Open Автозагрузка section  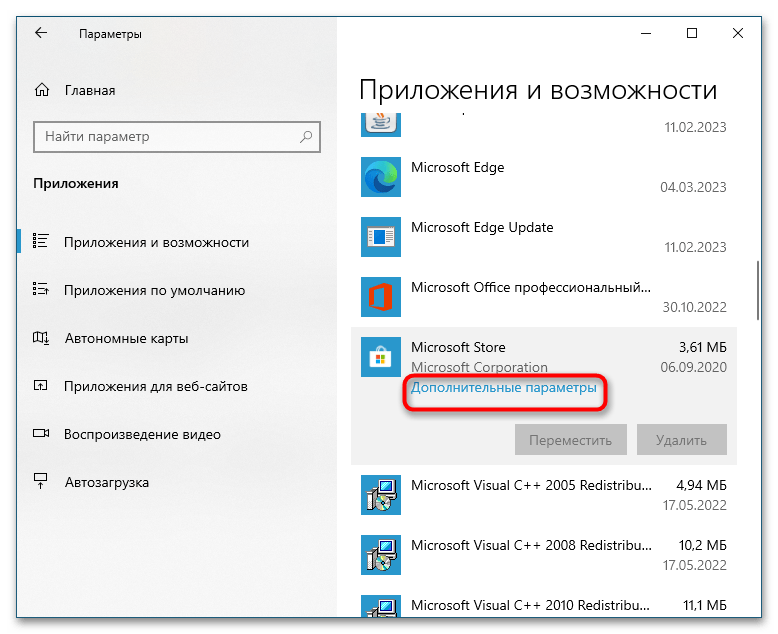(107, 482)
